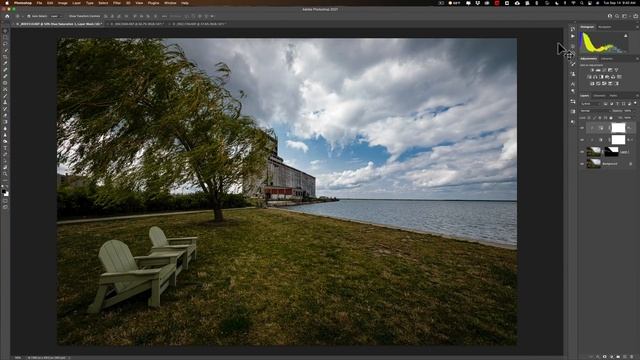The height and width of the screenshot is (360, 640).
Task: Toggle Show Transform Controls checkbox
Action: click(x=67, y=16)
